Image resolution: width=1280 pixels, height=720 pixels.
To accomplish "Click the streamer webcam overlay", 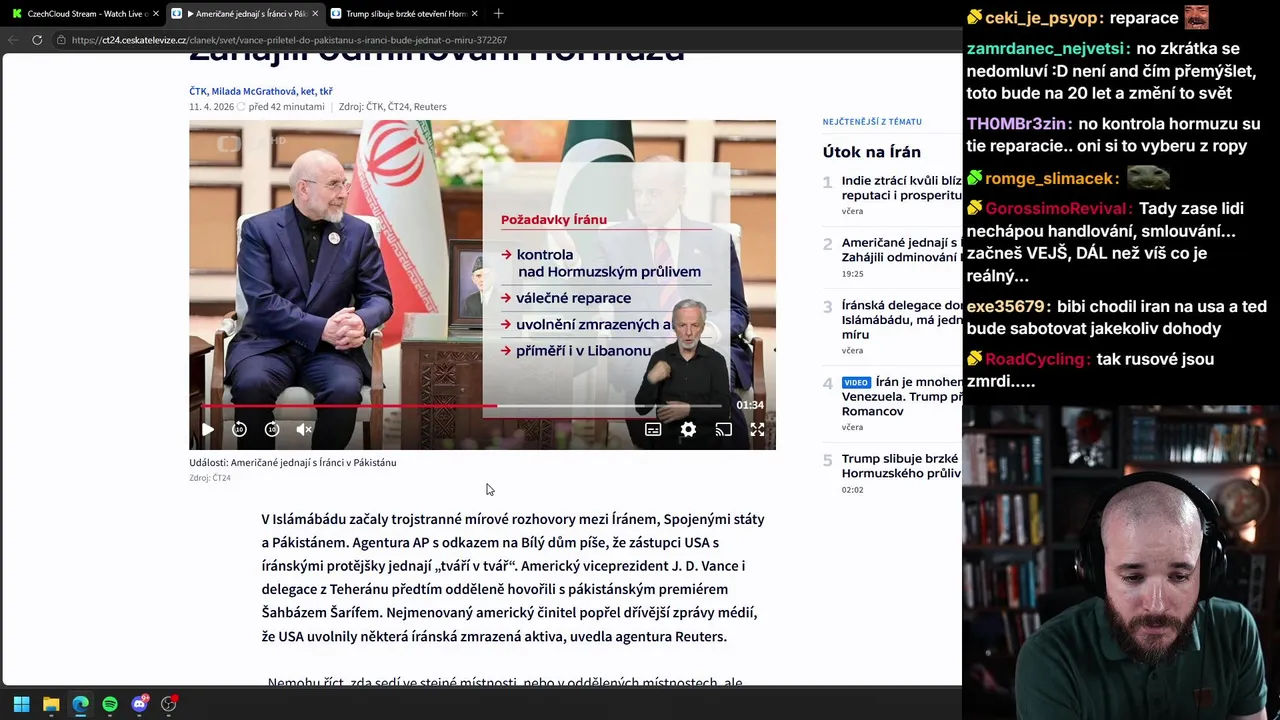I will 1121,562.
